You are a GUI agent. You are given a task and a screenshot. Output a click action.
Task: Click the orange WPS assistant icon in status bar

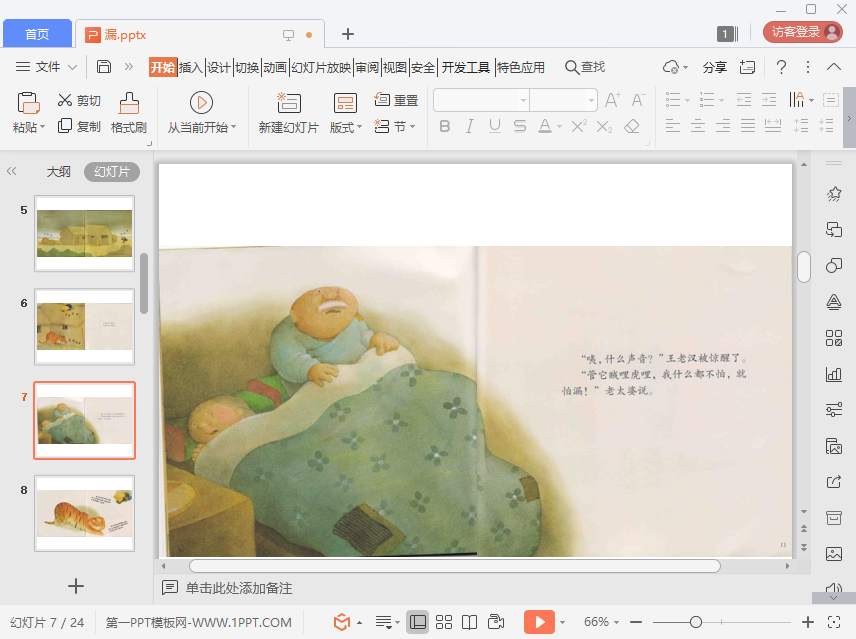click(x=342, y=622)
